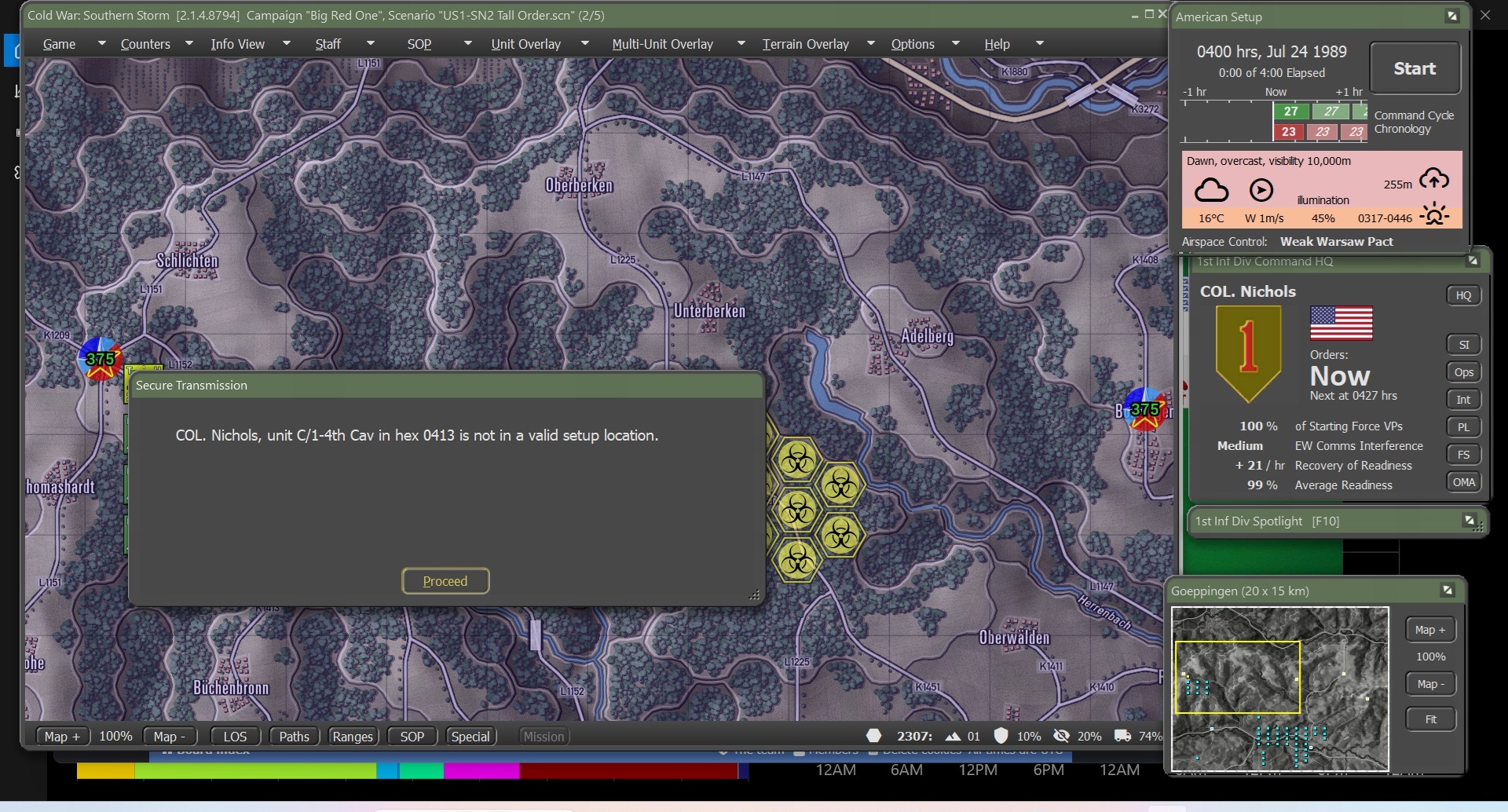The width and height of the screenshot is (1508, 812).
Task: Expand the dropdown arrow beside Staff
Action: (370, 43)
